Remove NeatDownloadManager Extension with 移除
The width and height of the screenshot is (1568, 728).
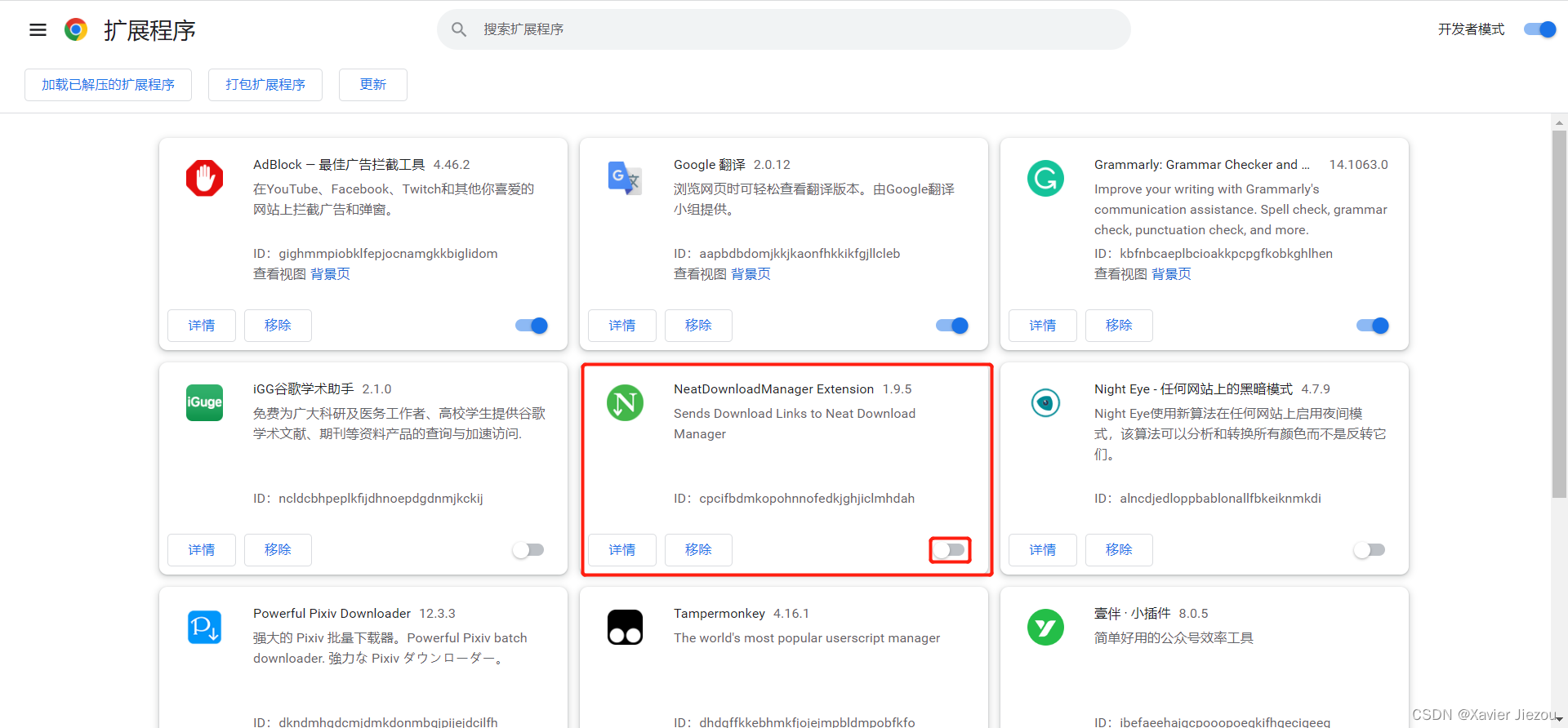pos(698,550)
